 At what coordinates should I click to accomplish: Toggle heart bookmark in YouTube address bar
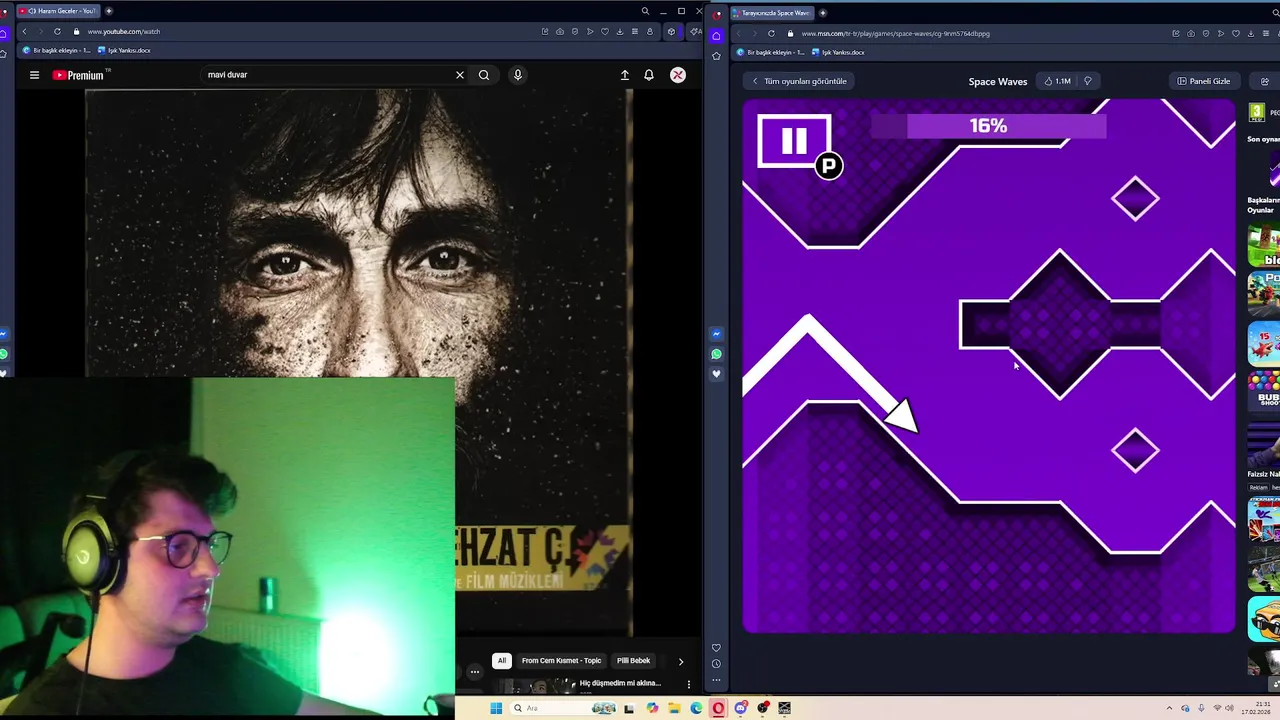[605, 31]
